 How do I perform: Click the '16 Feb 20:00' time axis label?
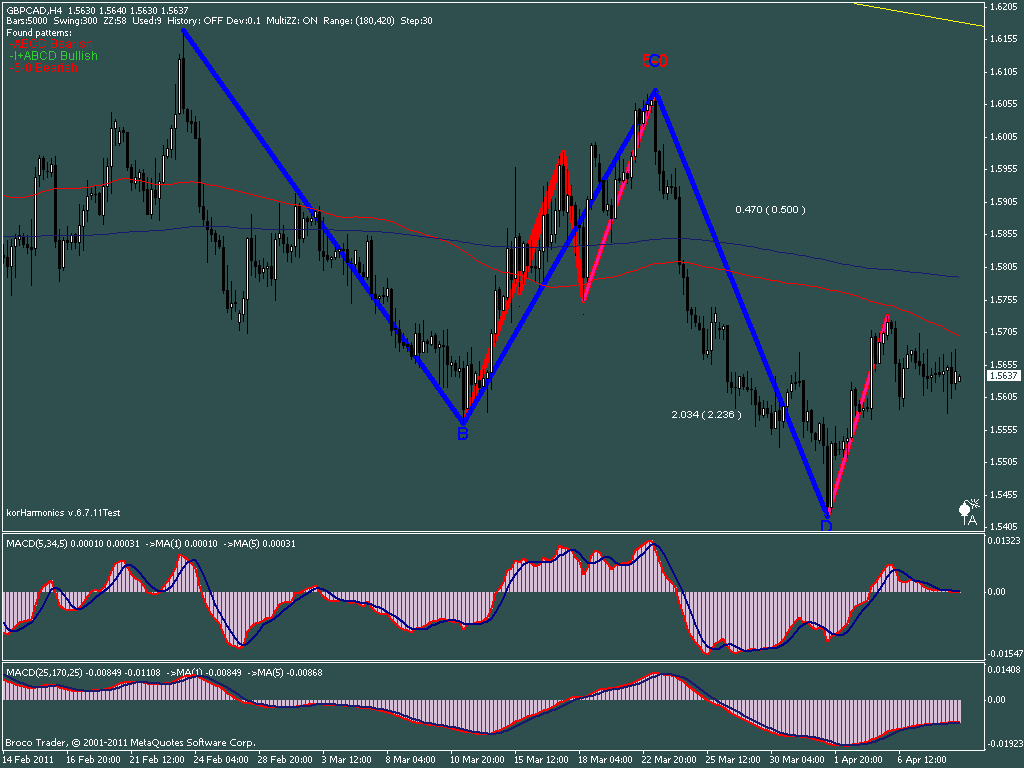pyautogui.click(x=93, y=760)
